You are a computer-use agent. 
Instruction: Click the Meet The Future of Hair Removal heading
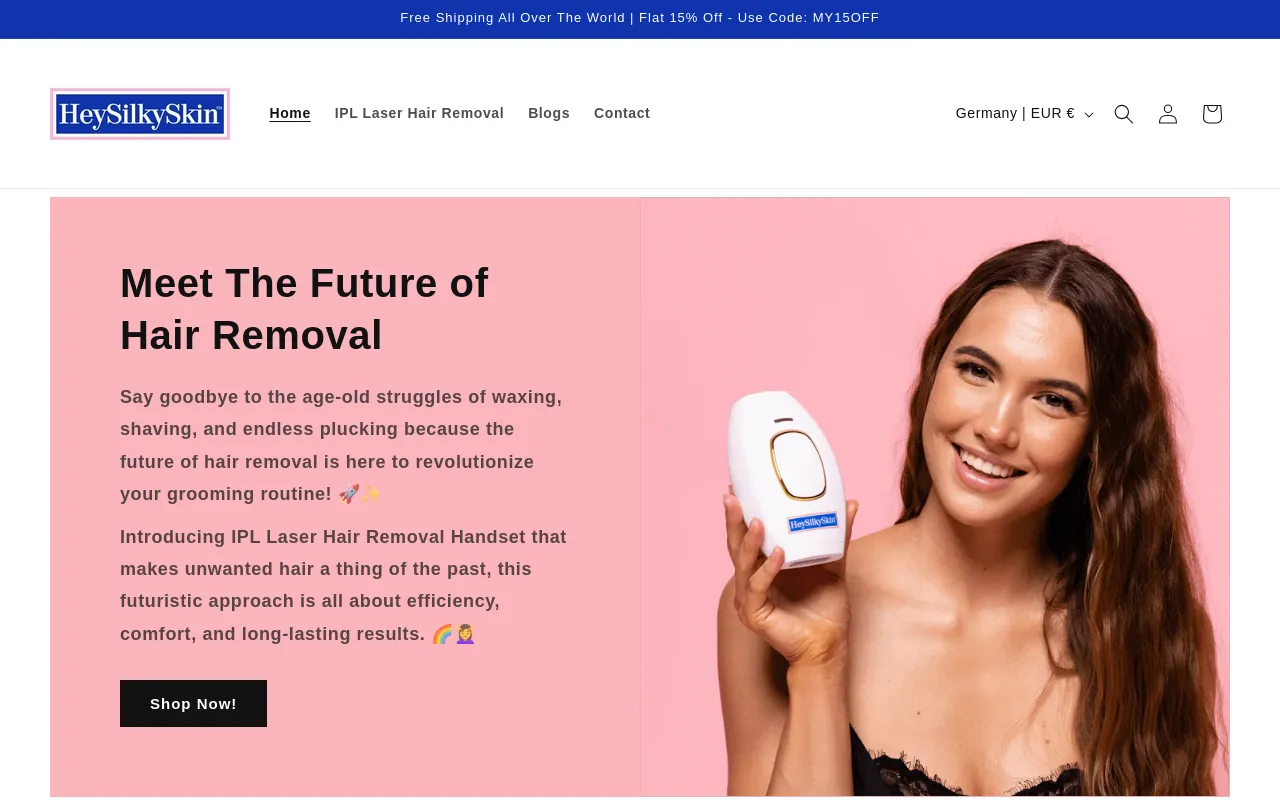pos(304,309)
